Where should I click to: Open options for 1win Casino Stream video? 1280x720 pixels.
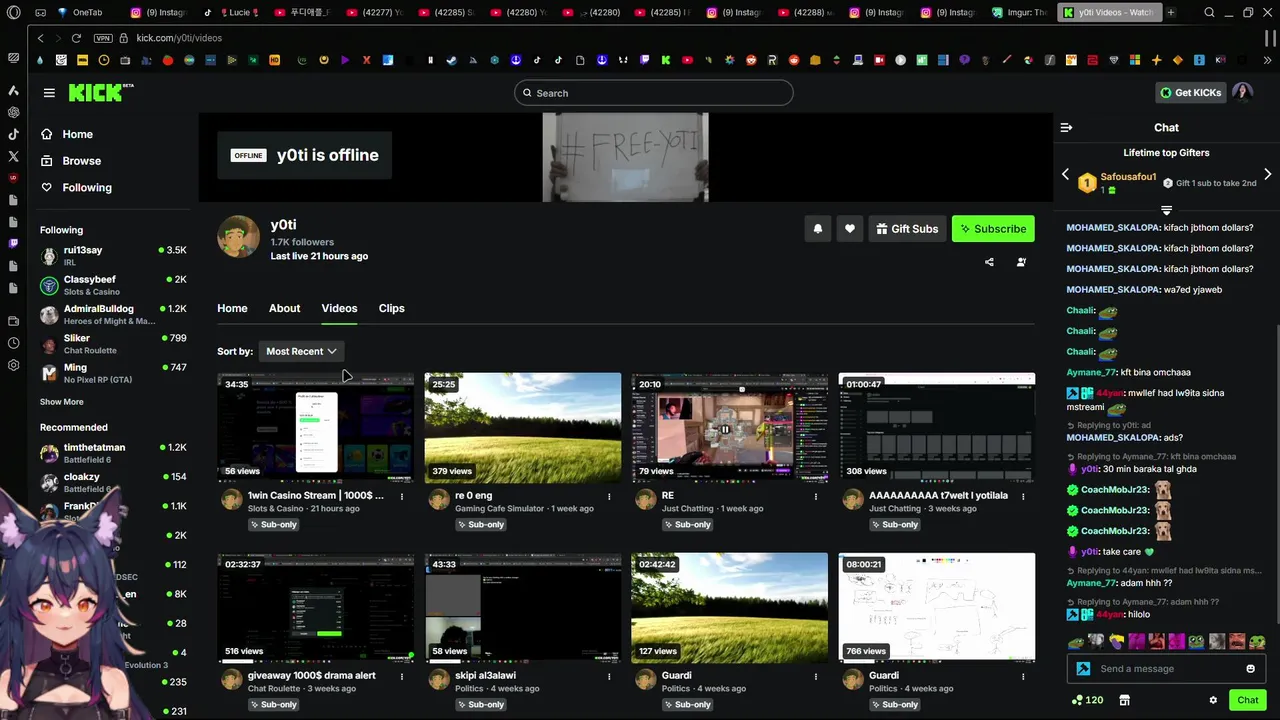click(x=402, y=496)
